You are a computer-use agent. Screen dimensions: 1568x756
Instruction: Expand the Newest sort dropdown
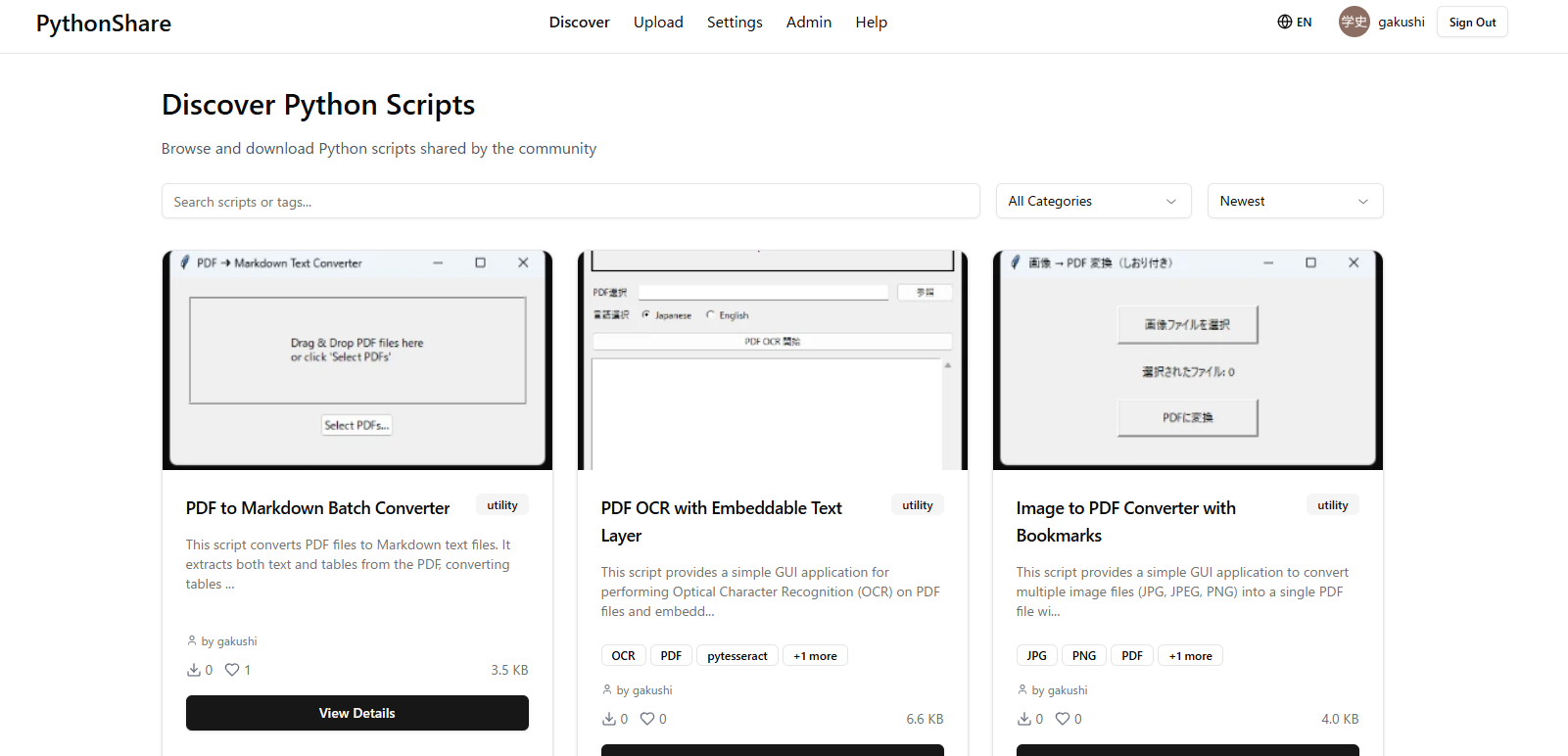(1295, 201)
